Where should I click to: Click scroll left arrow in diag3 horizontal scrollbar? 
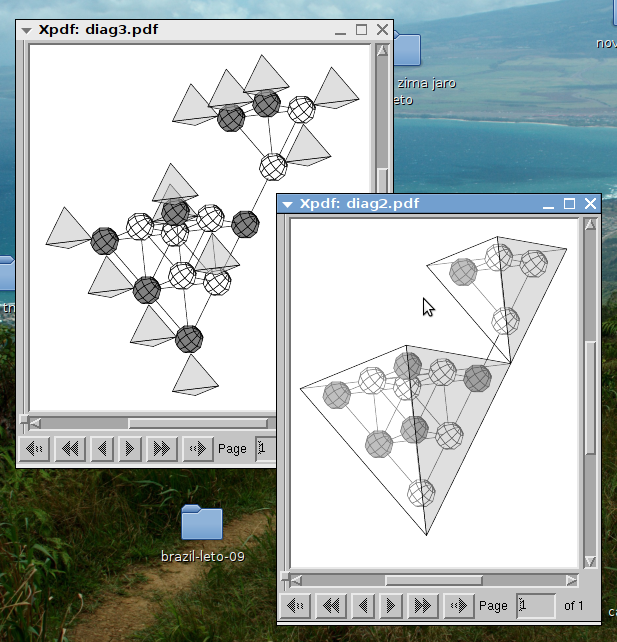click(x=35, y=423)
